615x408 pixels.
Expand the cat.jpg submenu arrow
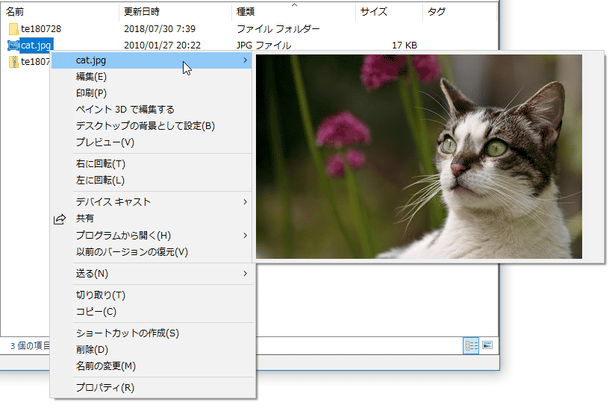[x=245, y=60]
